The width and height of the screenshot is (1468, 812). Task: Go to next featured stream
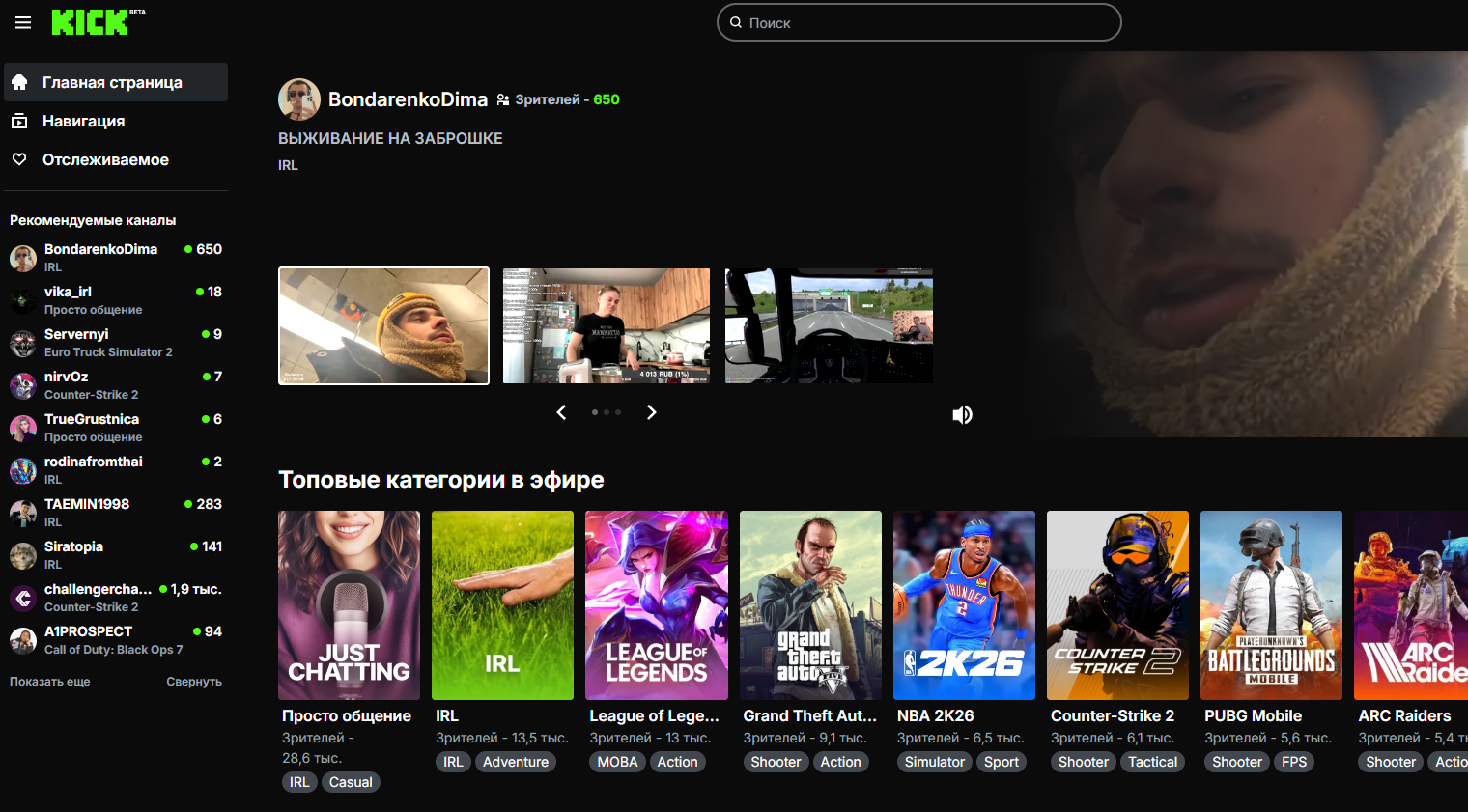[652, 412]
